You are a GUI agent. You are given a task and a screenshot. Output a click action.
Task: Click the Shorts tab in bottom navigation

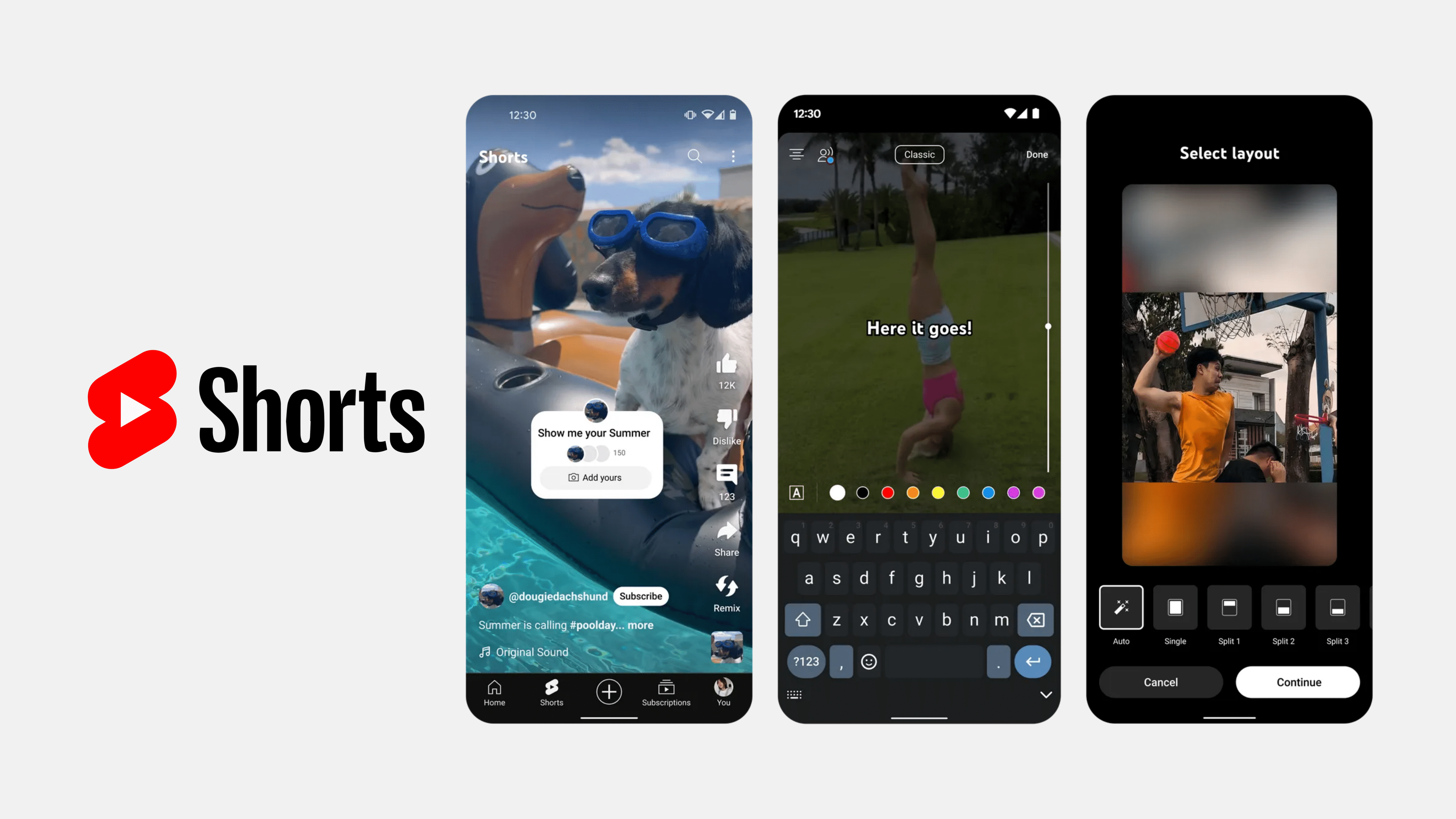tap(551, 693)
